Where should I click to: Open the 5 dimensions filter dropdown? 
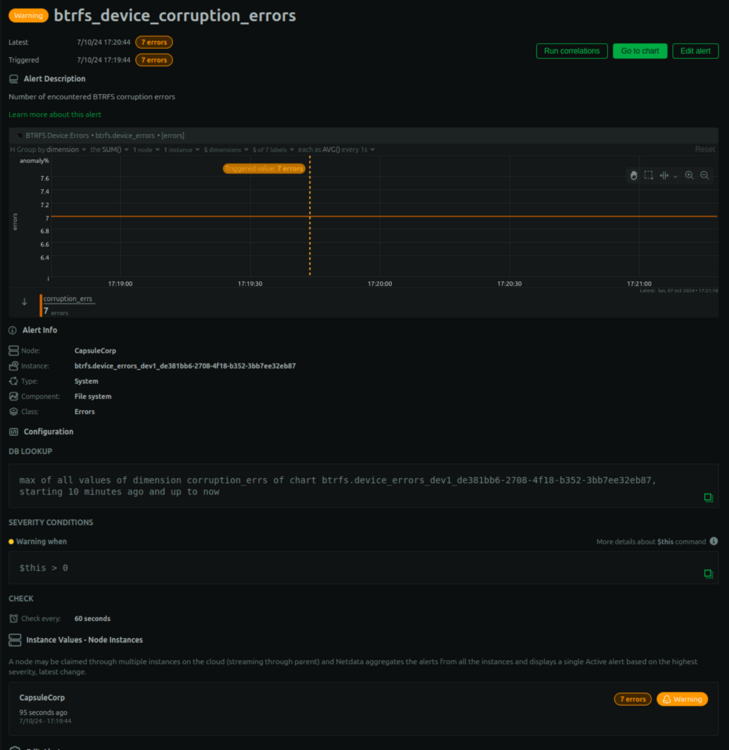click(x=226, y=150)
